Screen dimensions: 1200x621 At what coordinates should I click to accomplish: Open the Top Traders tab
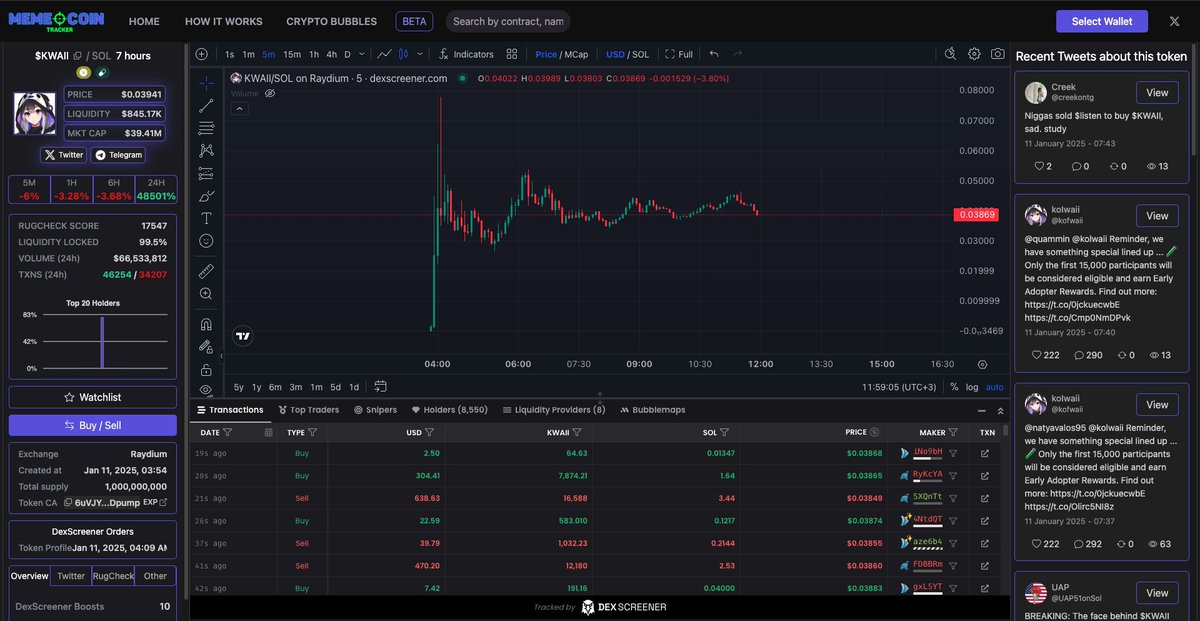pos(308,410)
